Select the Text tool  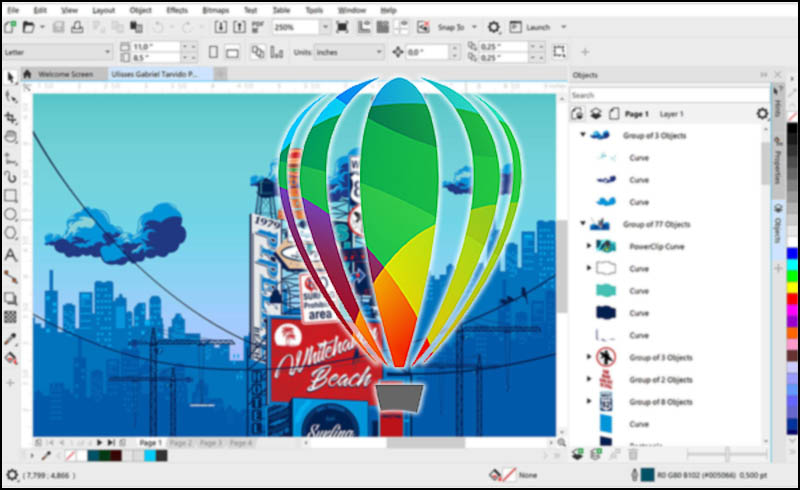tap(11, 255)
